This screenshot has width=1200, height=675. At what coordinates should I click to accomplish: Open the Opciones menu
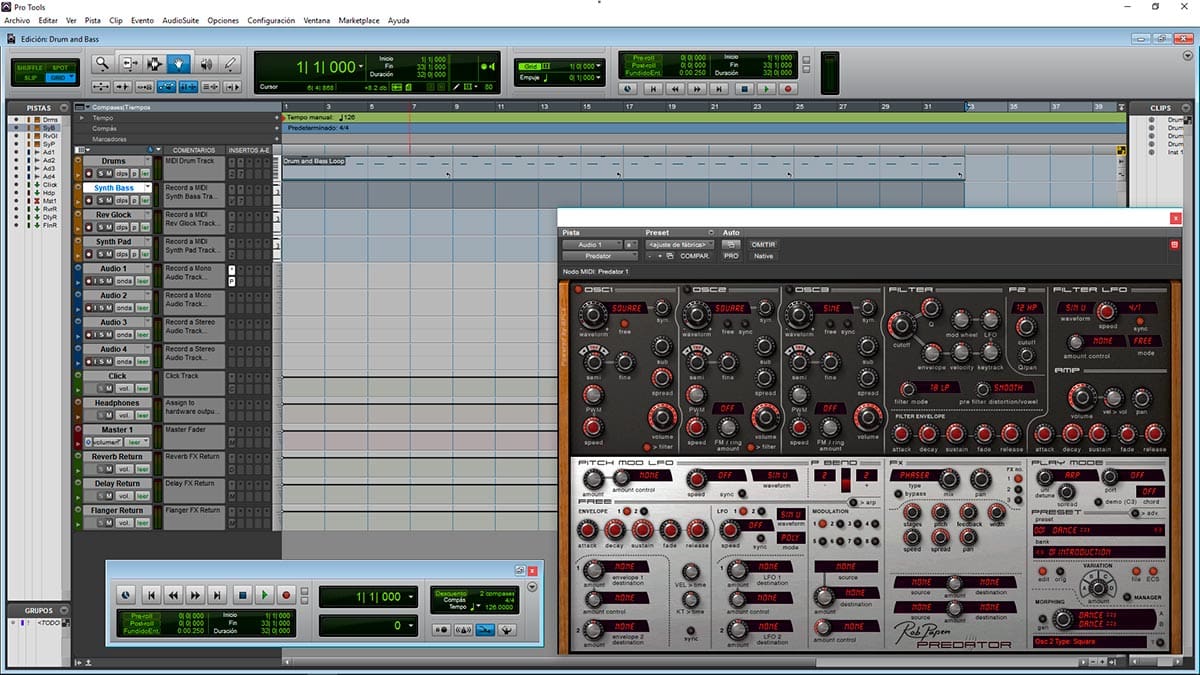click(x=224, y=20)
